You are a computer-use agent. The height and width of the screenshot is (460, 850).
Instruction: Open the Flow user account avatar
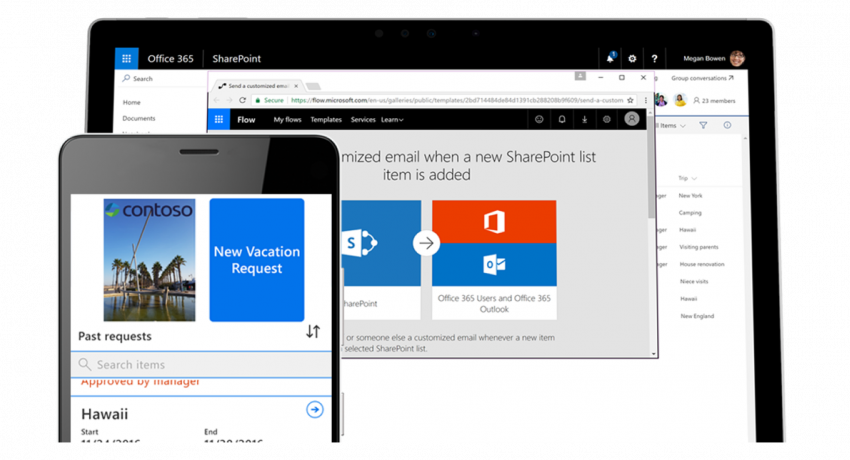pos(632,119)
